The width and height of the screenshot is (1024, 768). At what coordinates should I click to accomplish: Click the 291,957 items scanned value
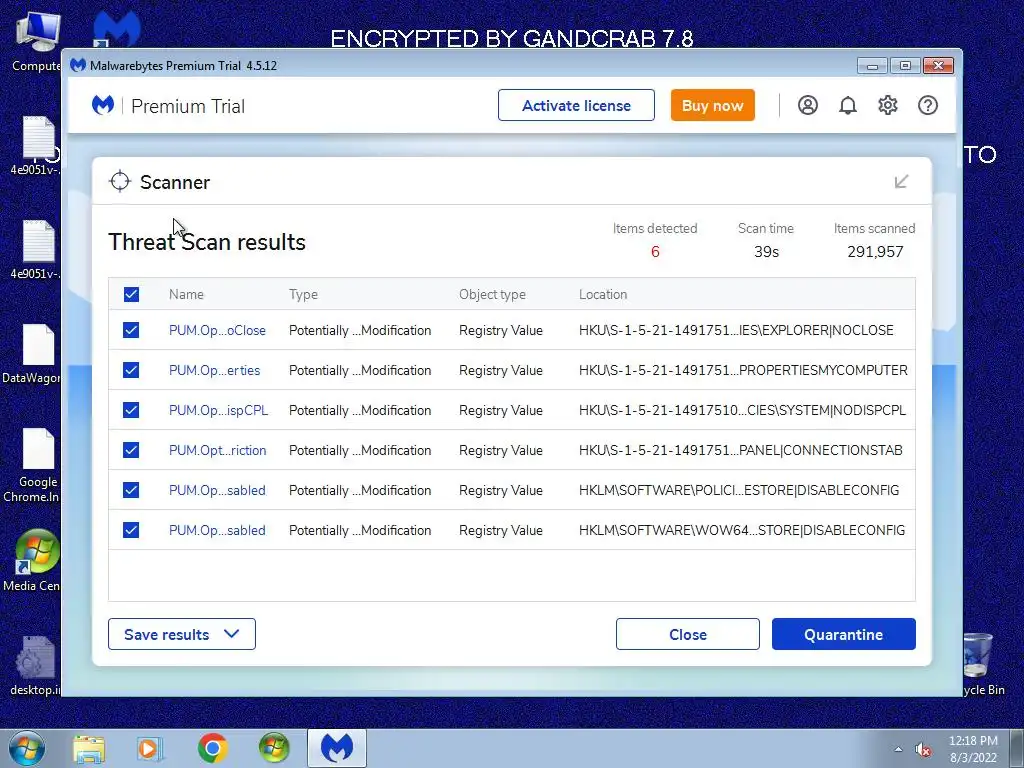875,251
